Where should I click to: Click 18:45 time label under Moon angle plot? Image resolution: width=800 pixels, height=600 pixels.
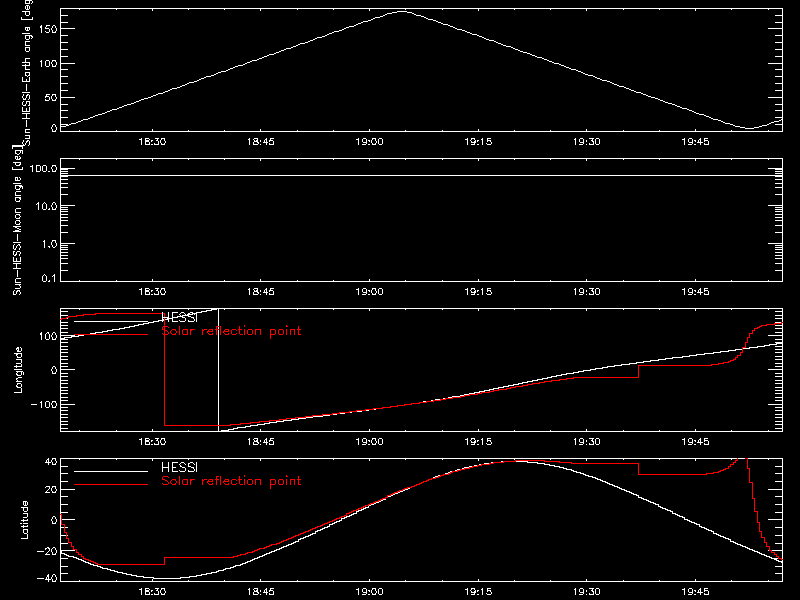point(261,291)
